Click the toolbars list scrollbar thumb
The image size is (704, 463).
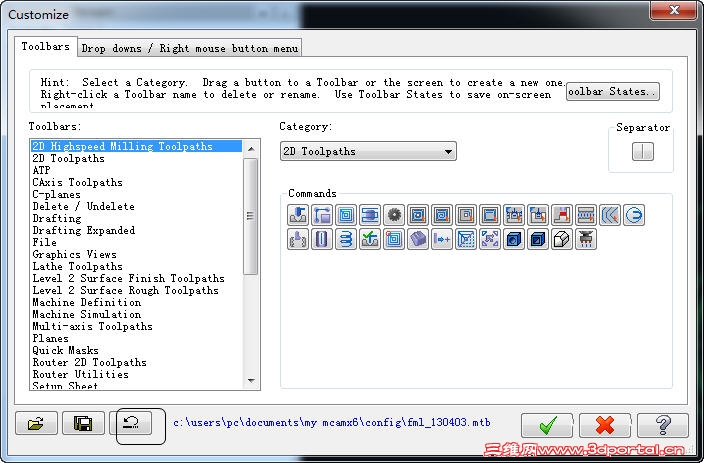tap(251, 216)
